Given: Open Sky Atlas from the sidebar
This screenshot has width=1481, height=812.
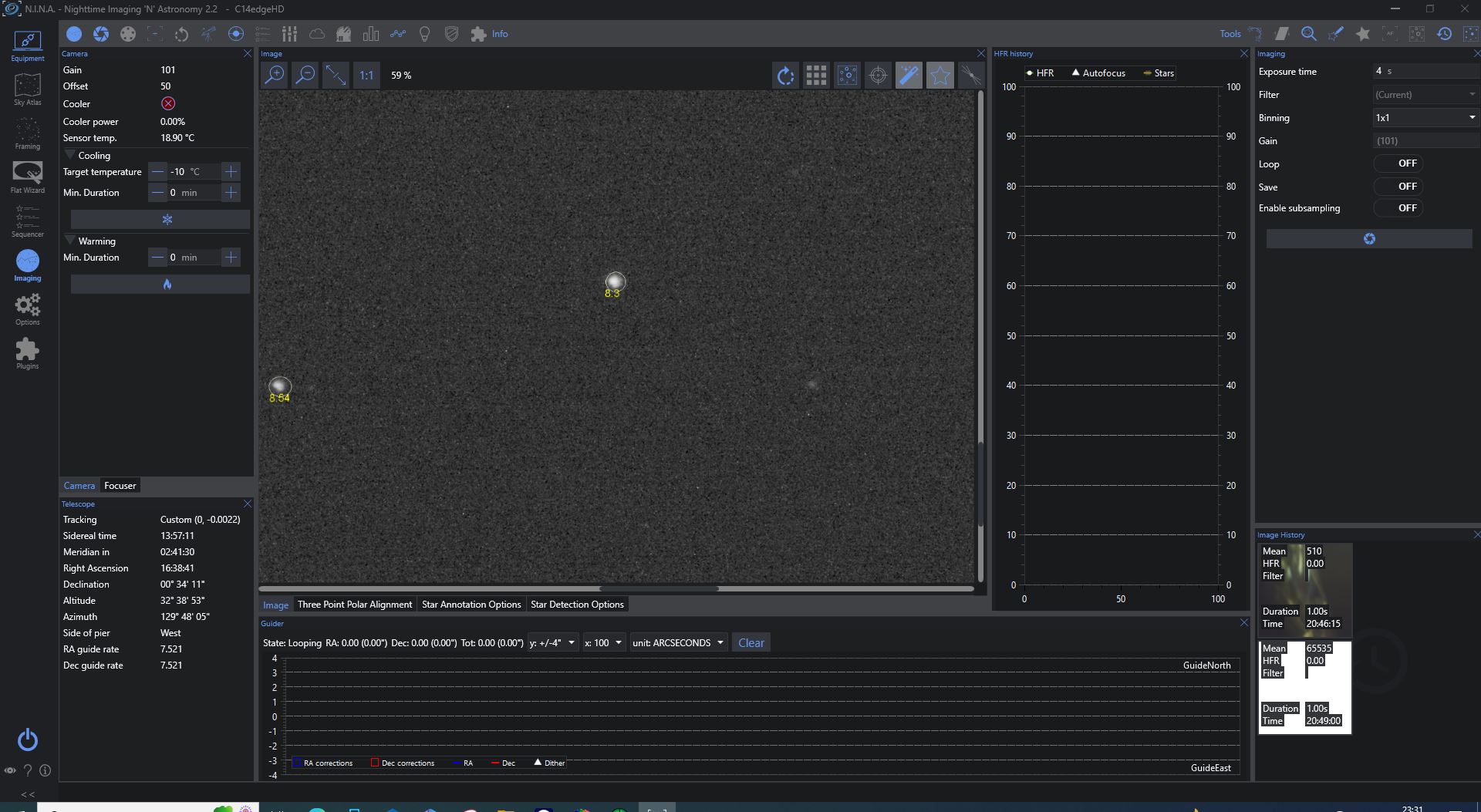Looking at the screenshot, I should tap(27, 89).
